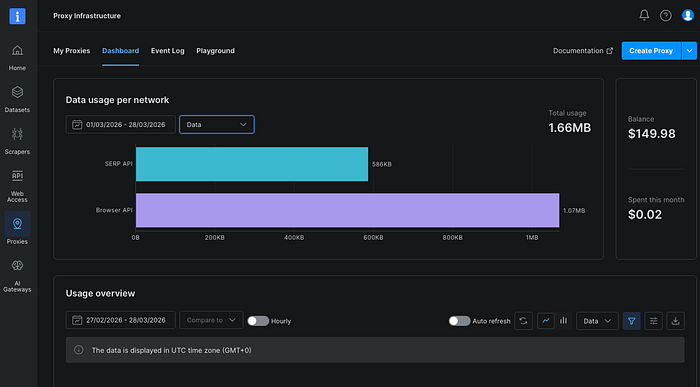
Task: Click the SERP API axis label
Action: pyautogui.click(x=118, y=164)
